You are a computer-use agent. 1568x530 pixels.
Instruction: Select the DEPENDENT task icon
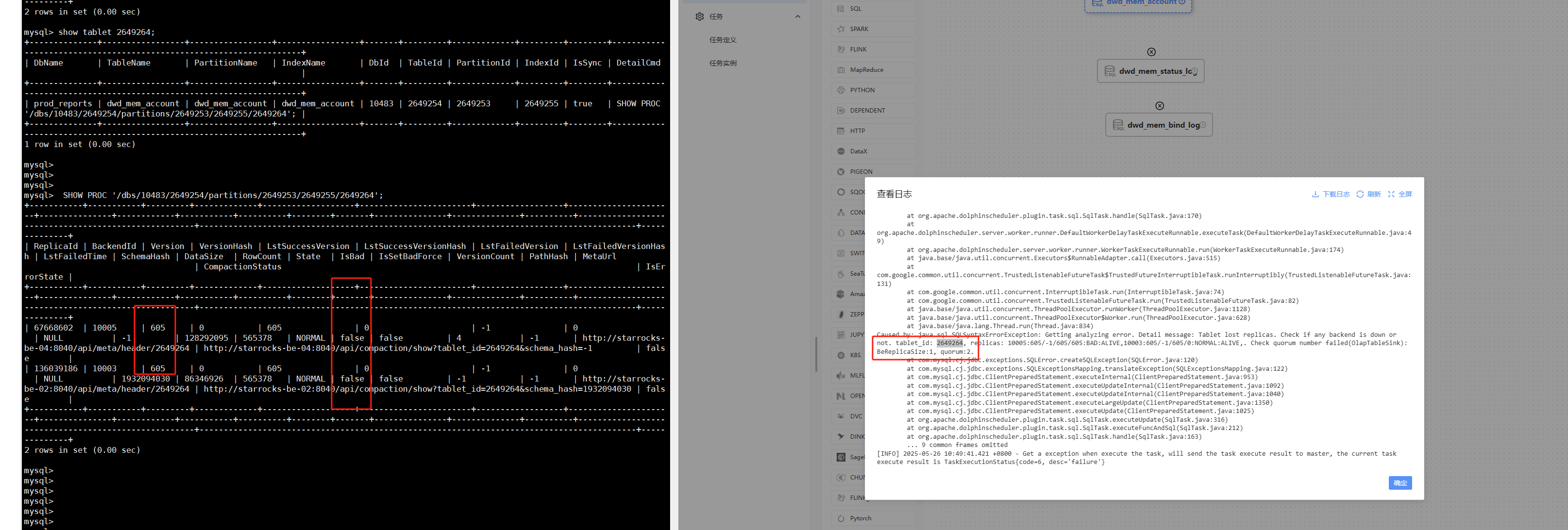(x=841, y=111)
